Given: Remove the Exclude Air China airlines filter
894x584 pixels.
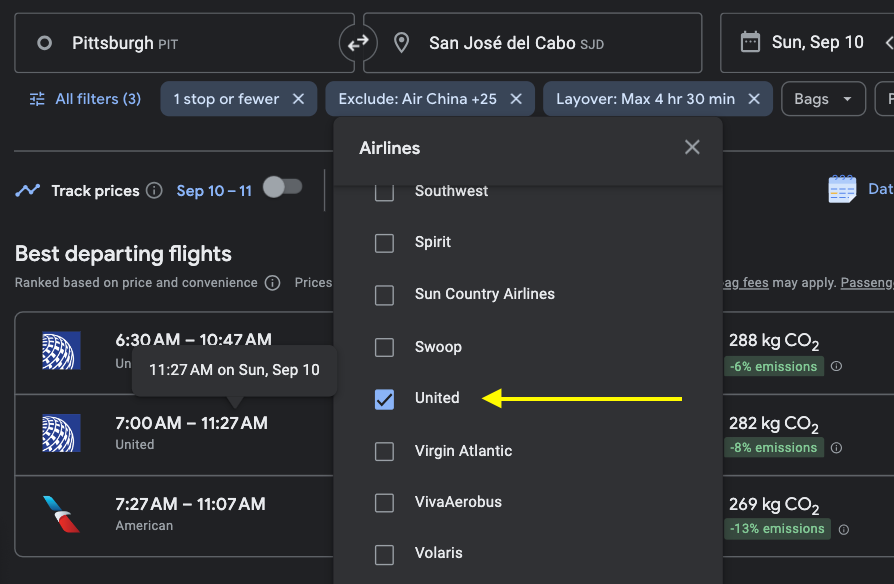Looking at the screenshot, I should click(516, 99).
